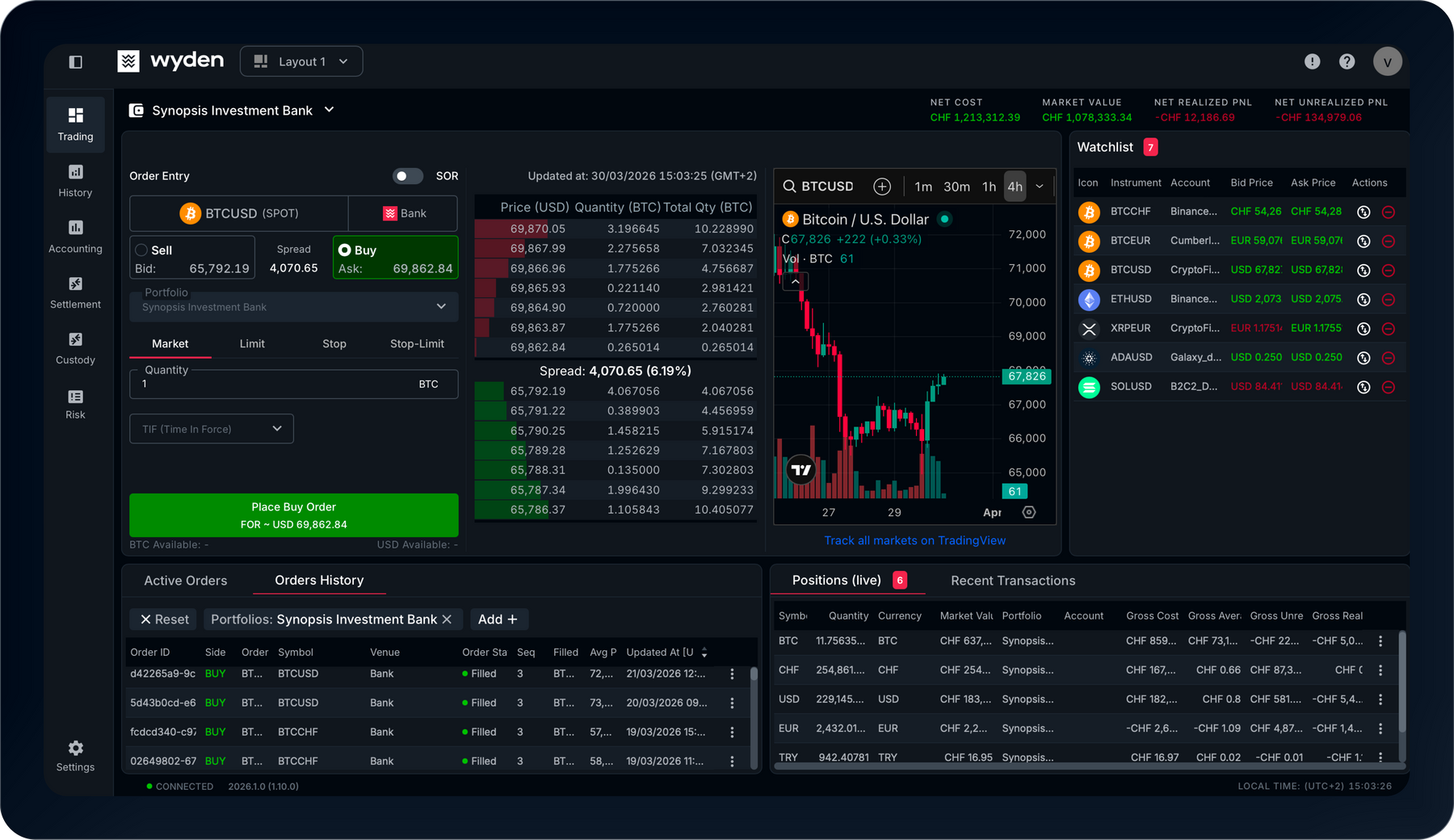Open the Settlement section
This screenshot has height=840, width=1454.
75,292
